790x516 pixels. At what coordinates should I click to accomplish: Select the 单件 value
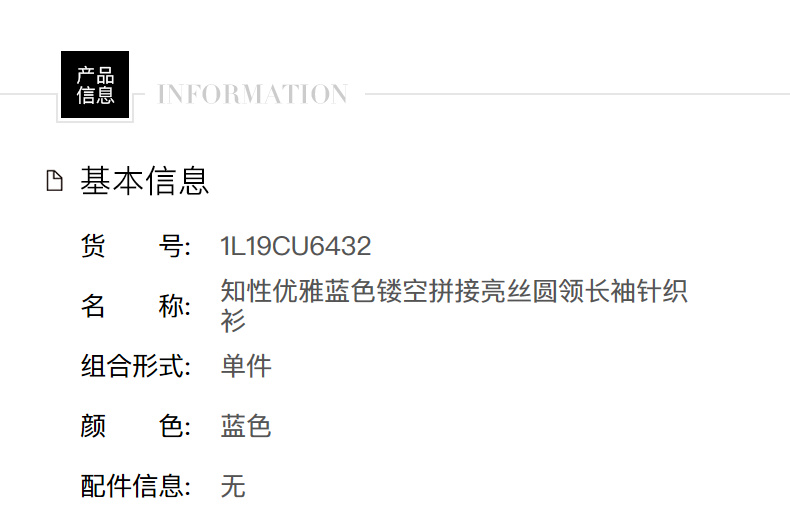[246, 366]
